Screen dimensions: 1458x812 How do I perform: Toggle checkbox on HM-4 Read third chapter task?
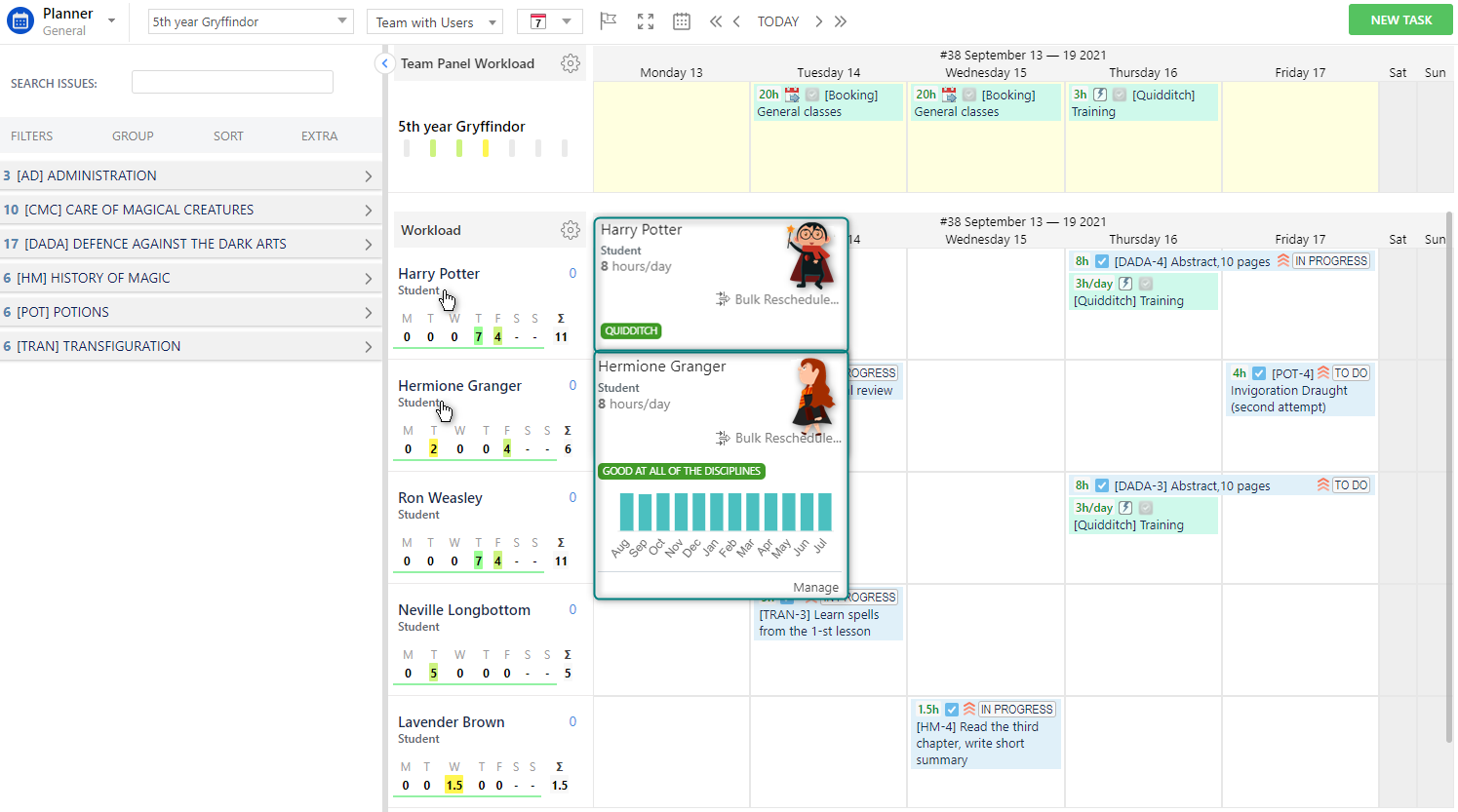click(x=952, y=710)
